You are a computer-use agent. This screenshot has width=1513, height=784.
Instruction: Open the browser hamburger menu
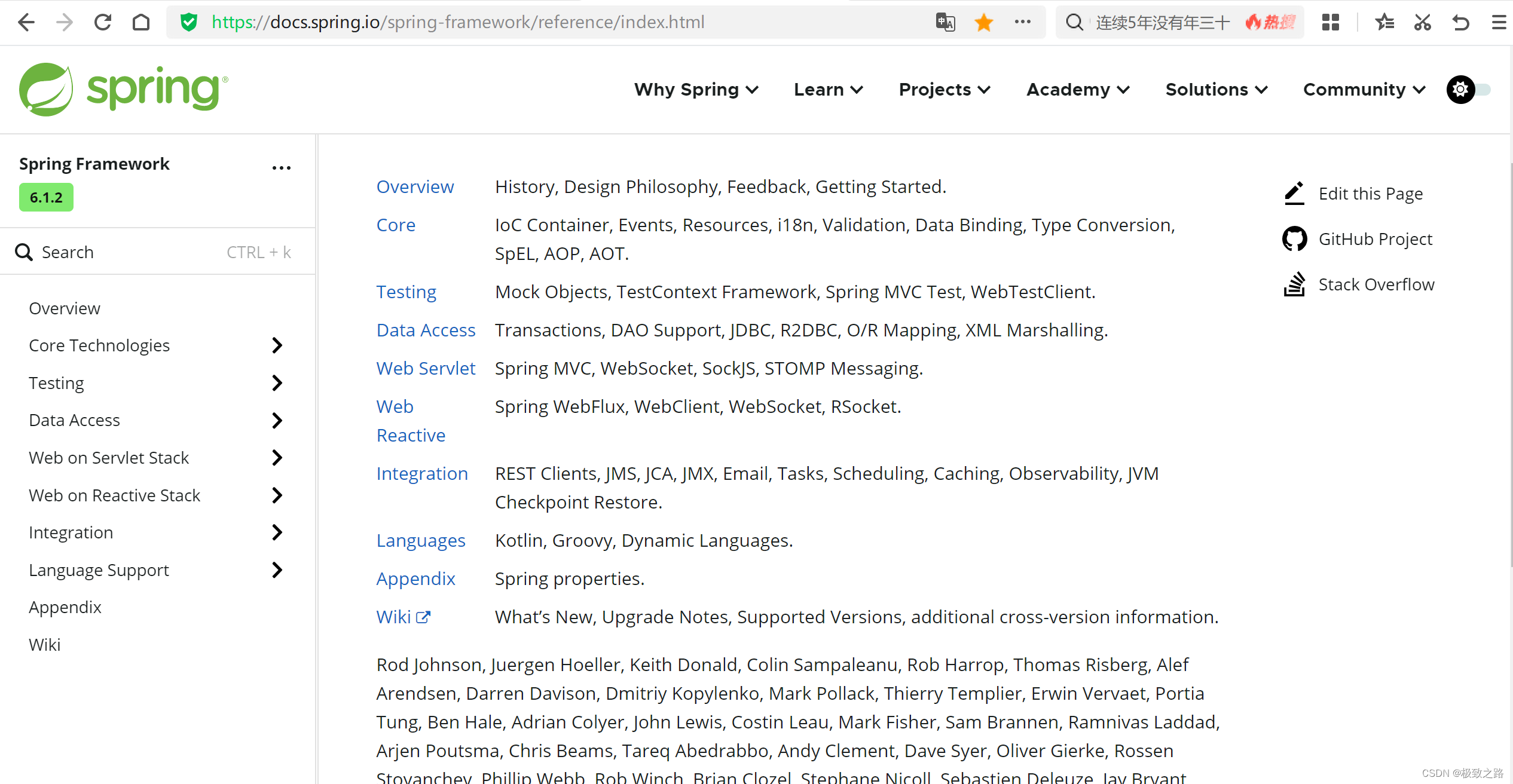click(1499, 23)
